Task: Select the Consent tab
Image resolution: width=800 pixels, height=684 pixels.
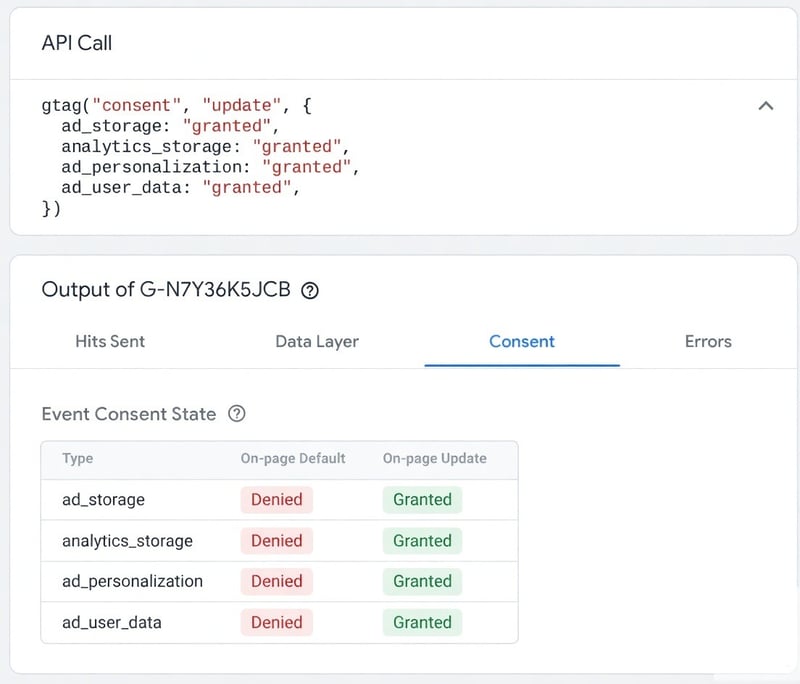Action: (x=522, y=341)
